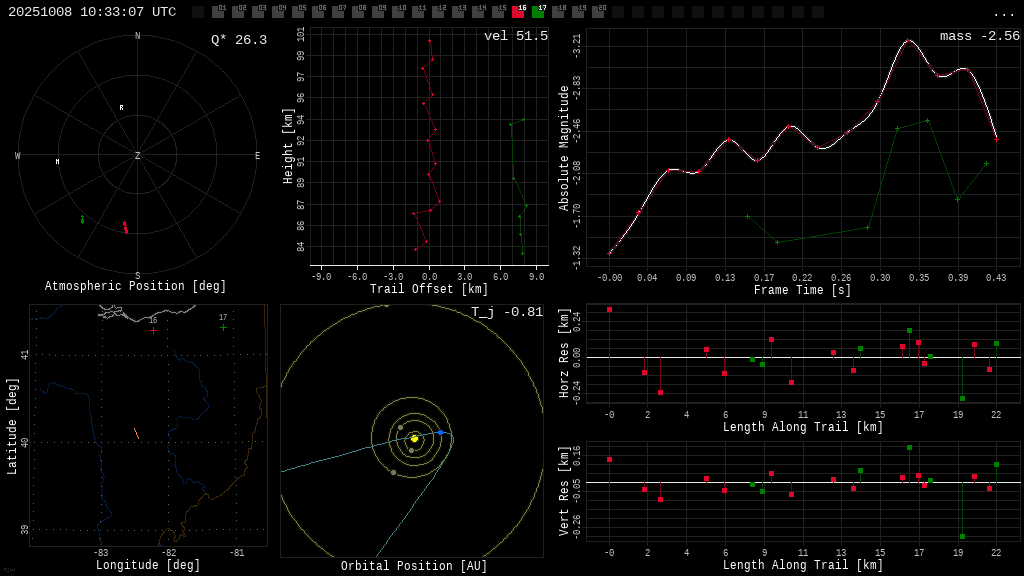
Task: Click green station 17 cross on map
Action: [x=223, y=327]
